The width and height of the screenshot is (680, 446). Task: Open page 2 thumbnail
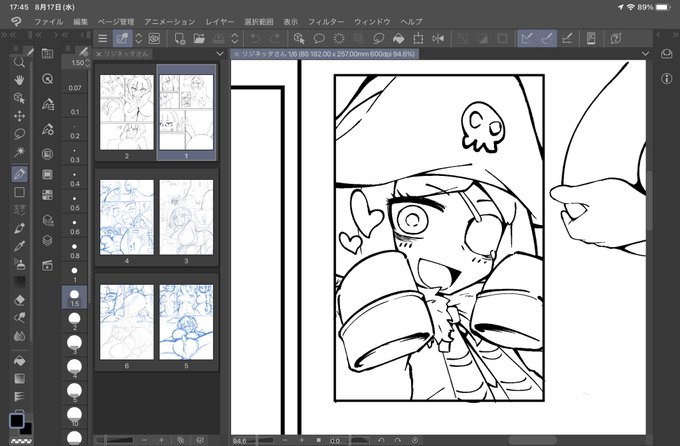tap(127, 112)
